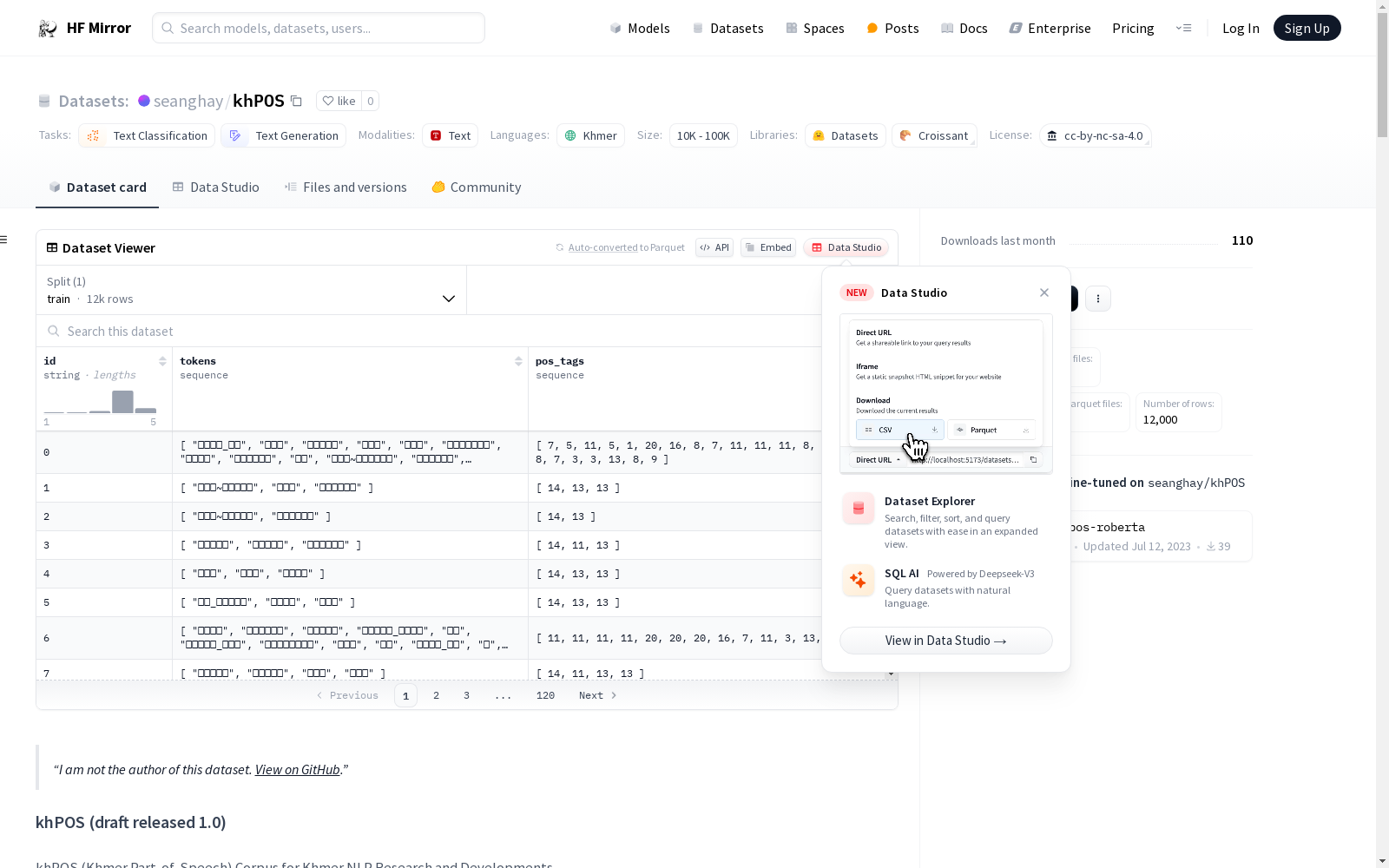This screenshot has height=868, width=1389.
Task: Open the Models nav item
Action: pyautogui.click(x=640, y=29)
